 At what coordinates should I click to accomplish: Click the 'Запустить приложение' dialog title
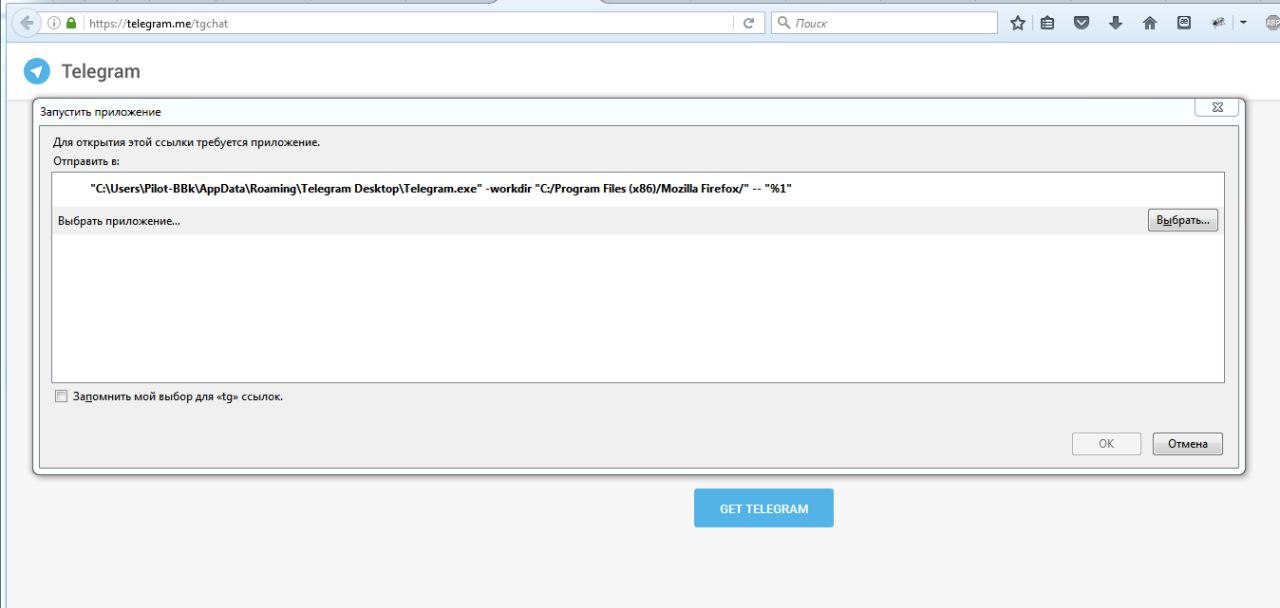[x=100, y=112]
